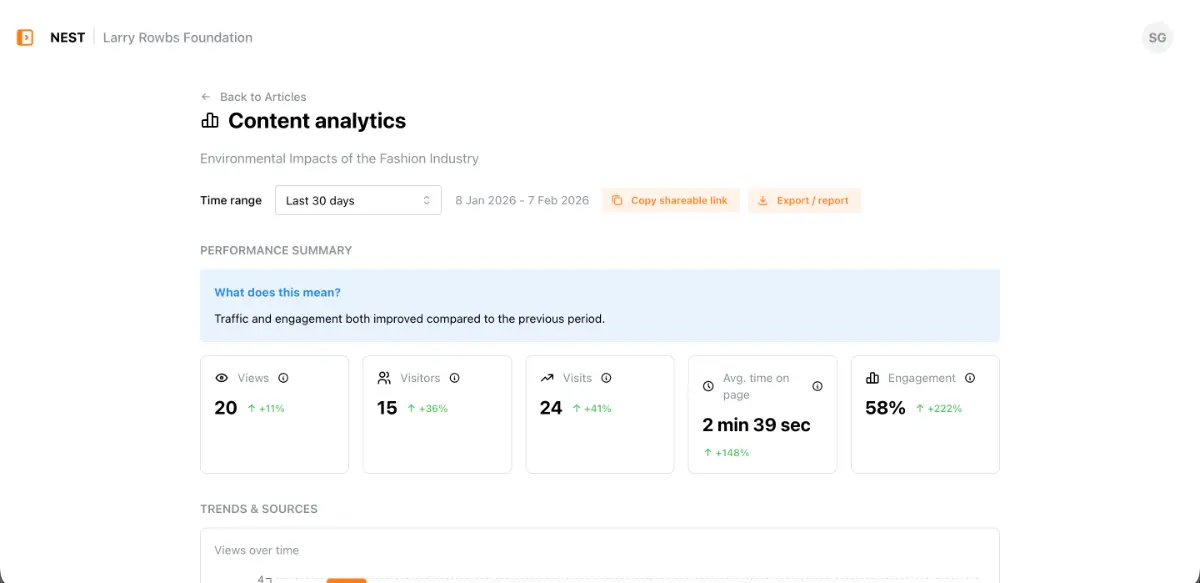Click the clock icon on Avg. time card
This screenshot has height=583, width=1200.
click(x=708, y=386)
